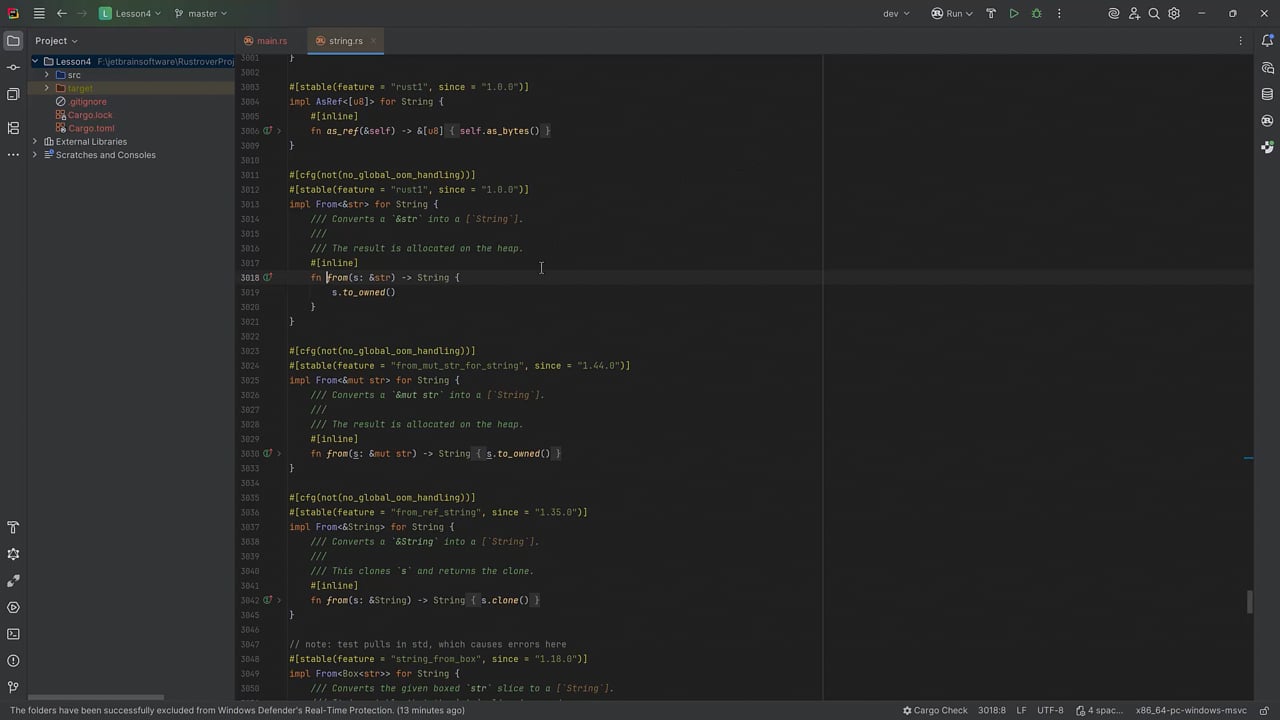
Task: Open the Terminal tool window icon
Action: [13, 634]
